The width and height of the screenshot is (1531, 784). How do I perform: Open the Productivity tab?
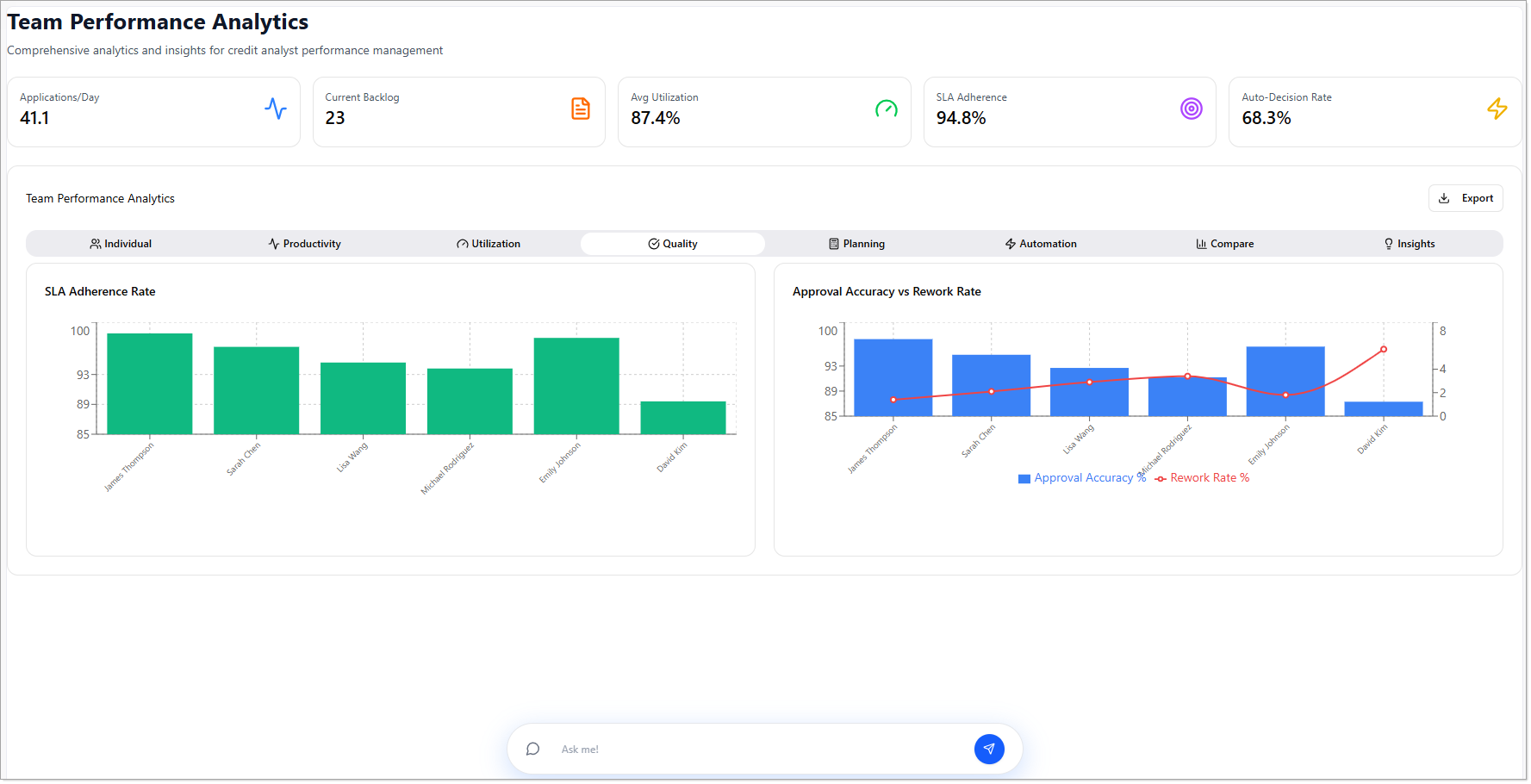click(304, 244)
